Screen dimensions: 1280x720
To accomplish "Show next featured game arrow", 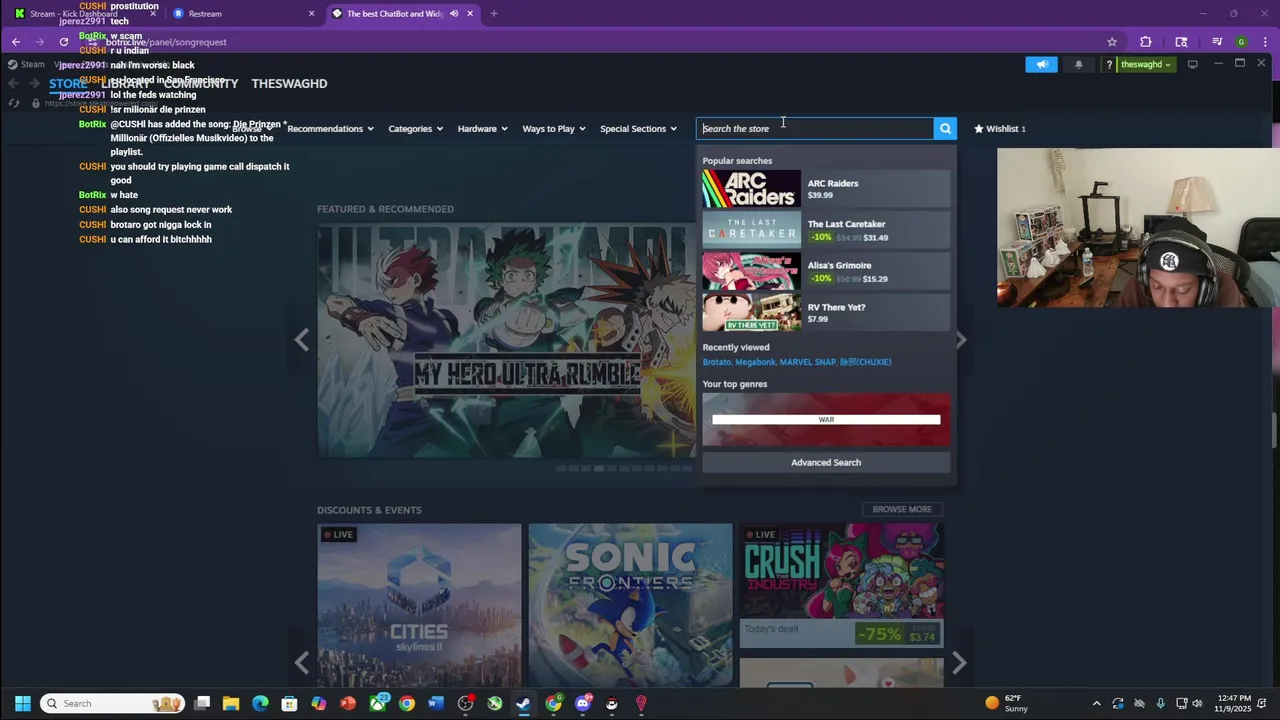I will (961, 340).
